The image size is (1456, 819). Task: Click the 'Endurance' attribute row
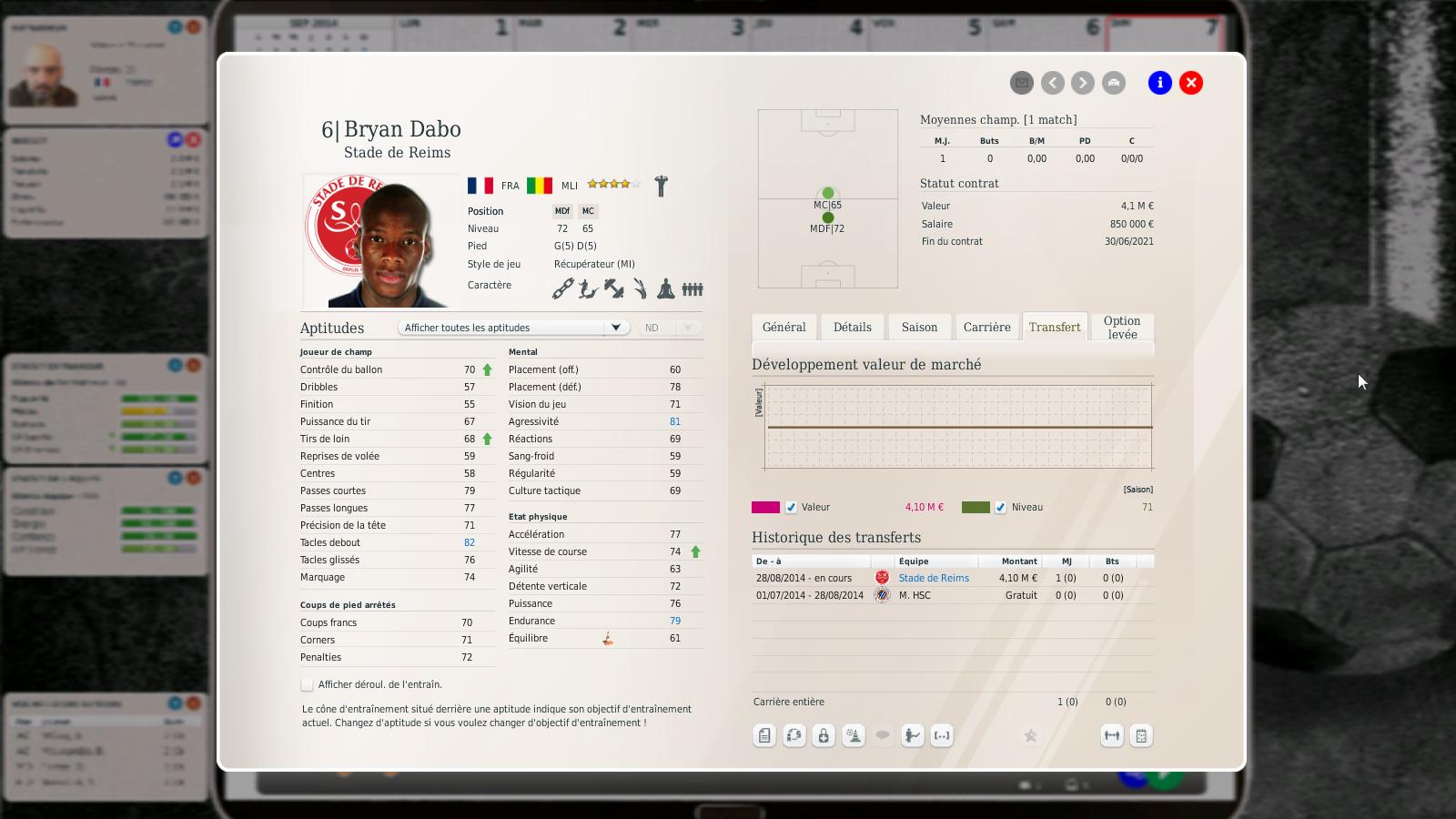pyautogui.click(x=604, y=621)
